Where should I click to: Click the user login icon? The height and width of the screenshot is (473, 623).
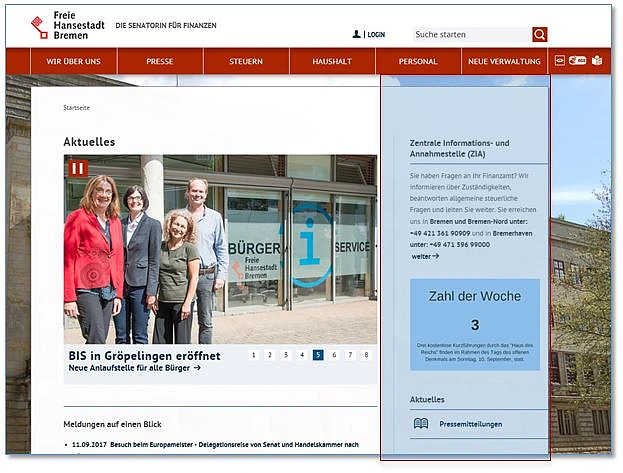click(x=357, y=34)
